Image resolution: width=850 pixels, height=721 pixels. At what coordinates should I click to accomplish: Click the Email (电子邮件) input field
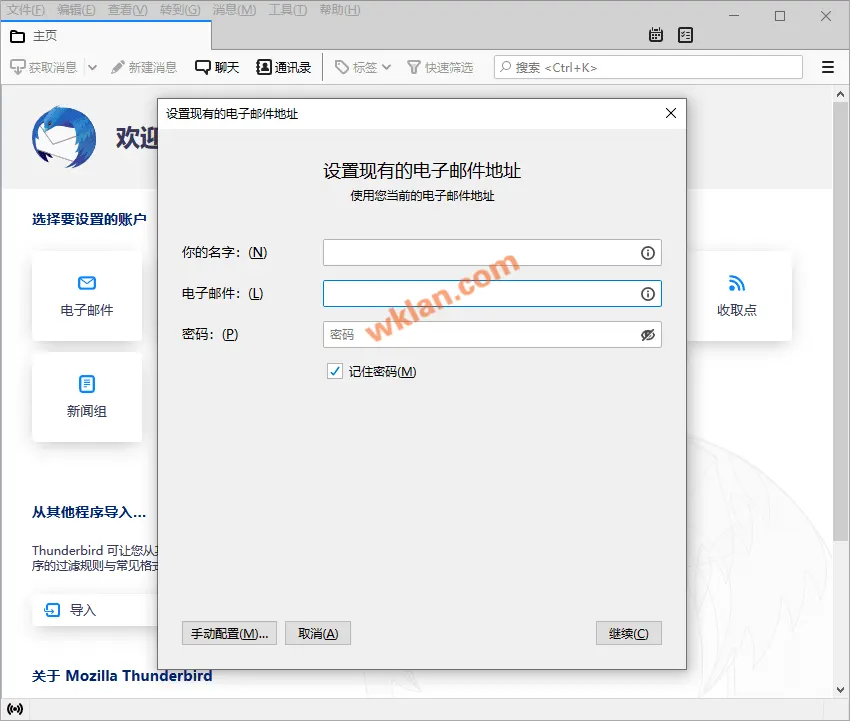492,293
